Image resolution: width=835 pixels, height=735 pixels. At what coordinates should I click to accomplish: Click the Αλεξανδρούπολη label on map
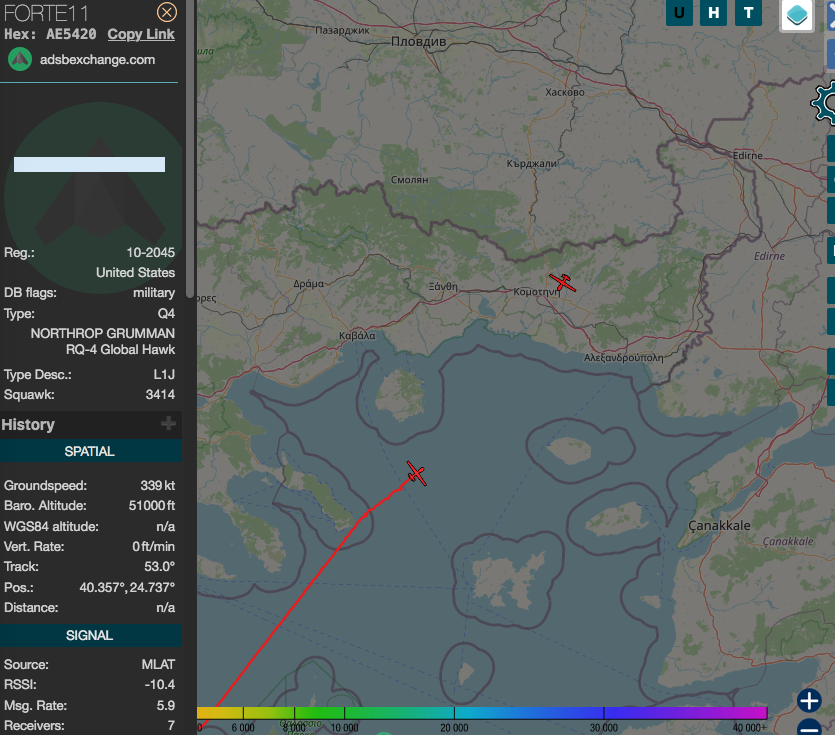(x=624, y=358)
